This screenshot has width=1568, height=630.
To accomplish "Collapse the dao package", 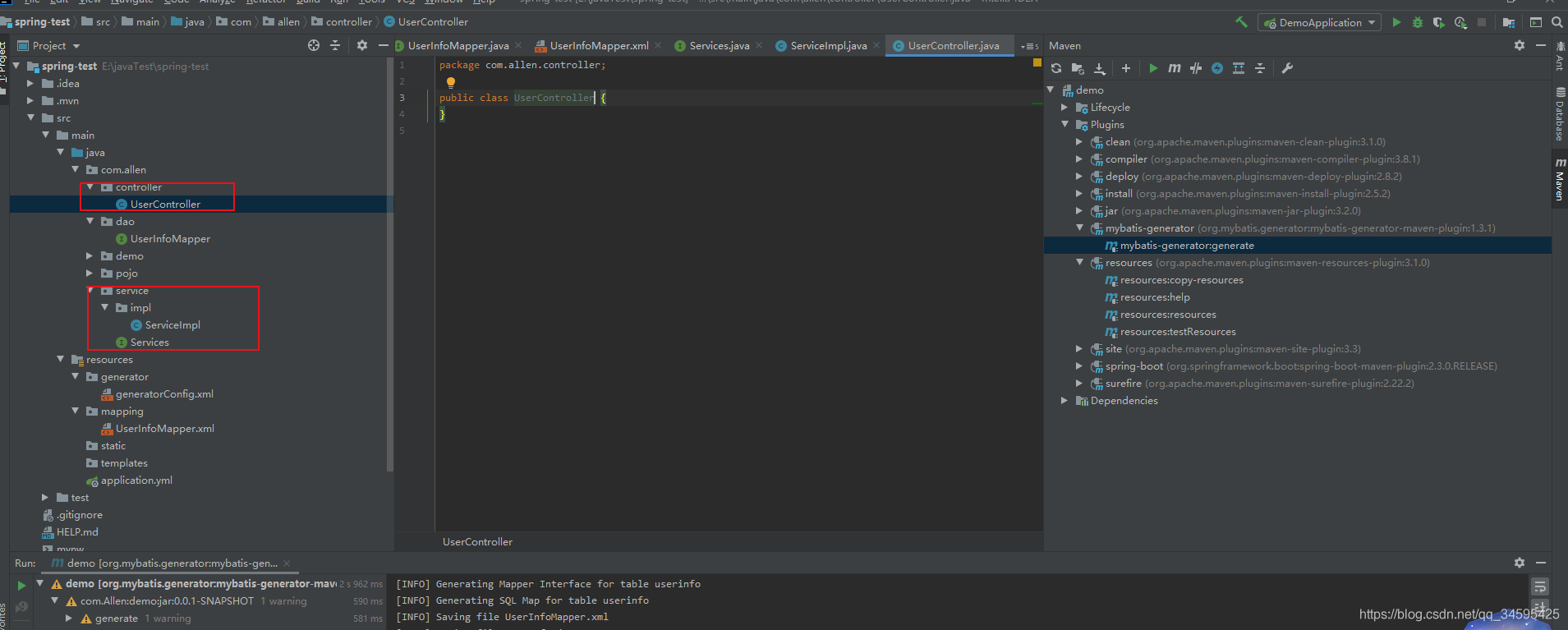I will 90,221.
